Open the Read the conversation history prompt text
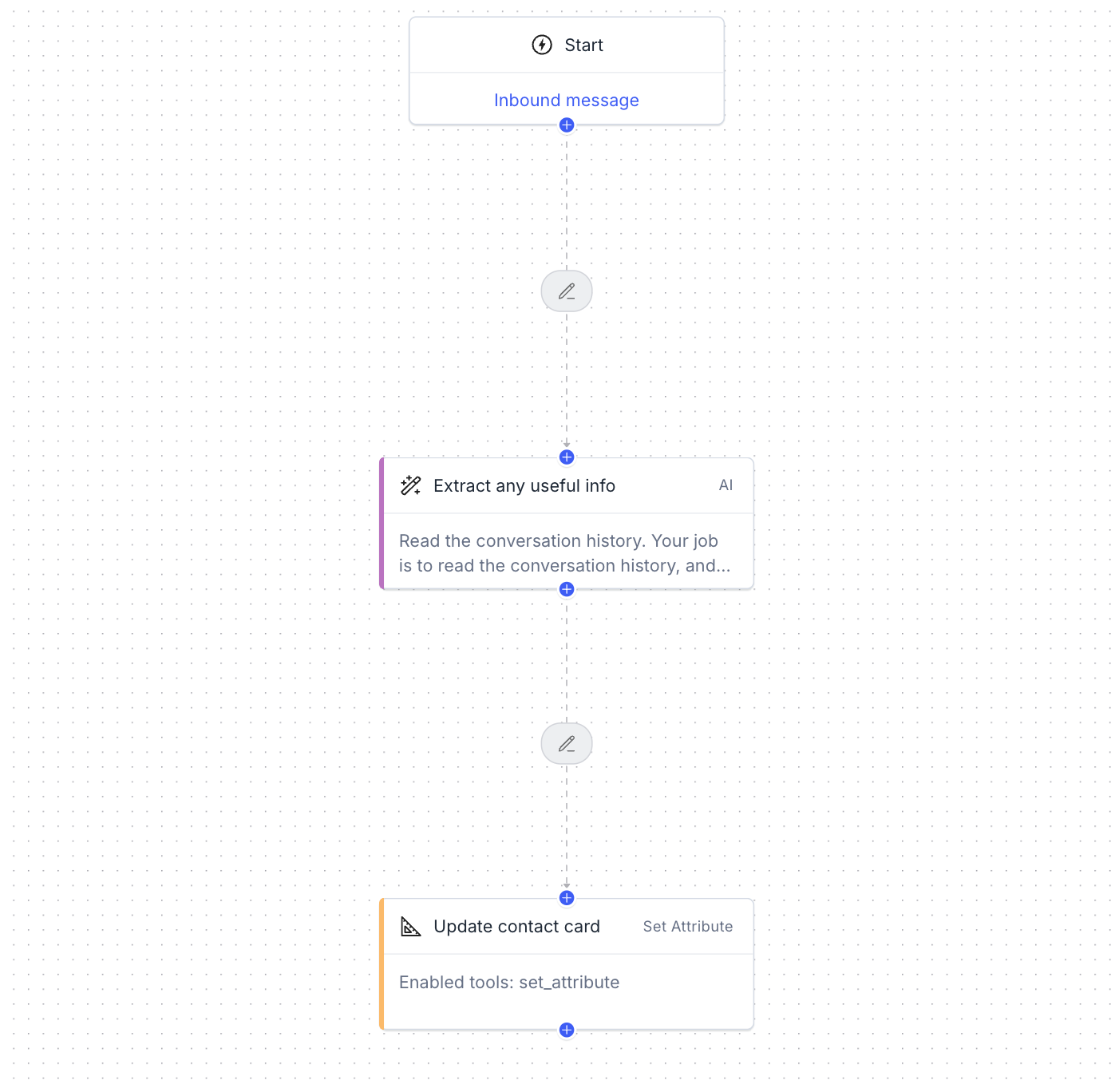1119x1092 pixels. coord(565,553)
